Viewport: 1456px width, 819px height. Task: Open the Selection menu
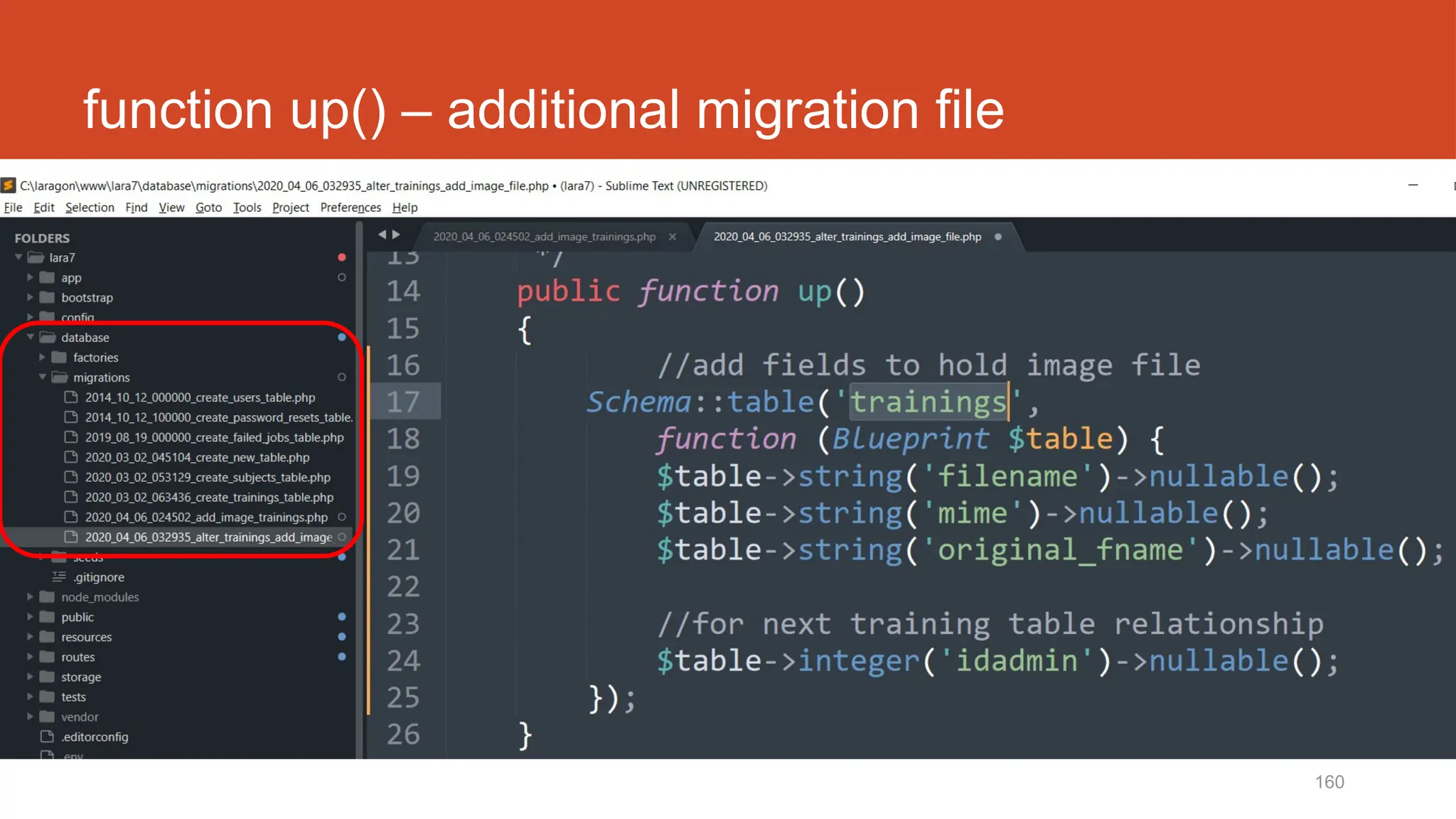tap(90, 207)
